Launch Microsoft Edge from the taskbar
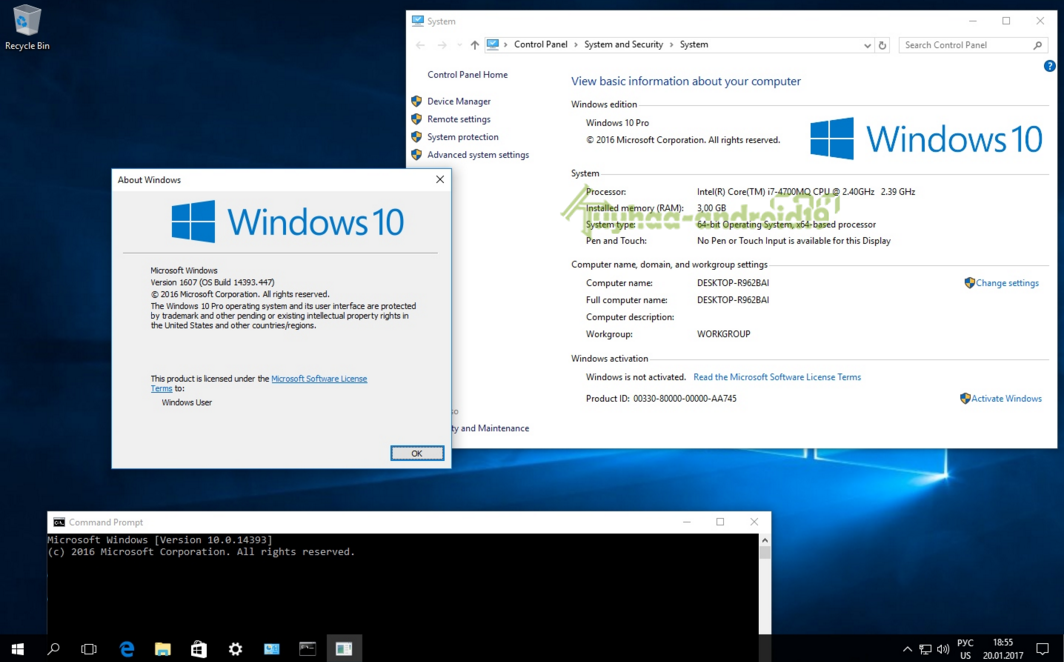This screenshot has height=662, width=1064. (x=127, y=649)
